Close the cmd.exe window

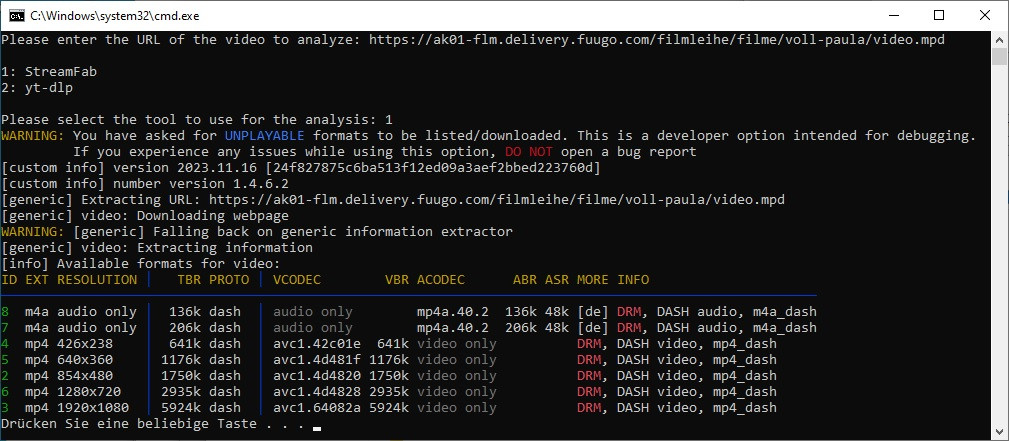click(985, 15)
